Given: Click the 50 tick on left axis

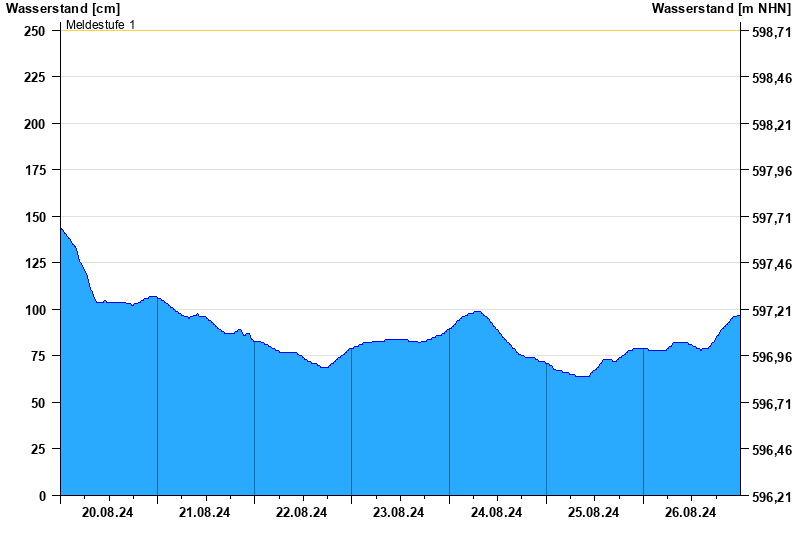Looking at the screenshot, I should pyautogui.click(x=38, y=403).
